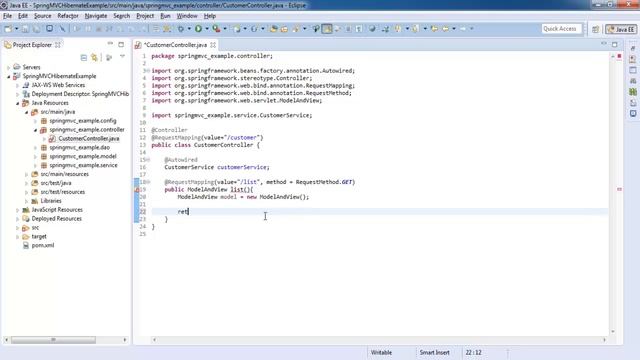The image size is (640, 360).
Task: Click the Back navigation arrow icon
Action: [x=445, y=29]
